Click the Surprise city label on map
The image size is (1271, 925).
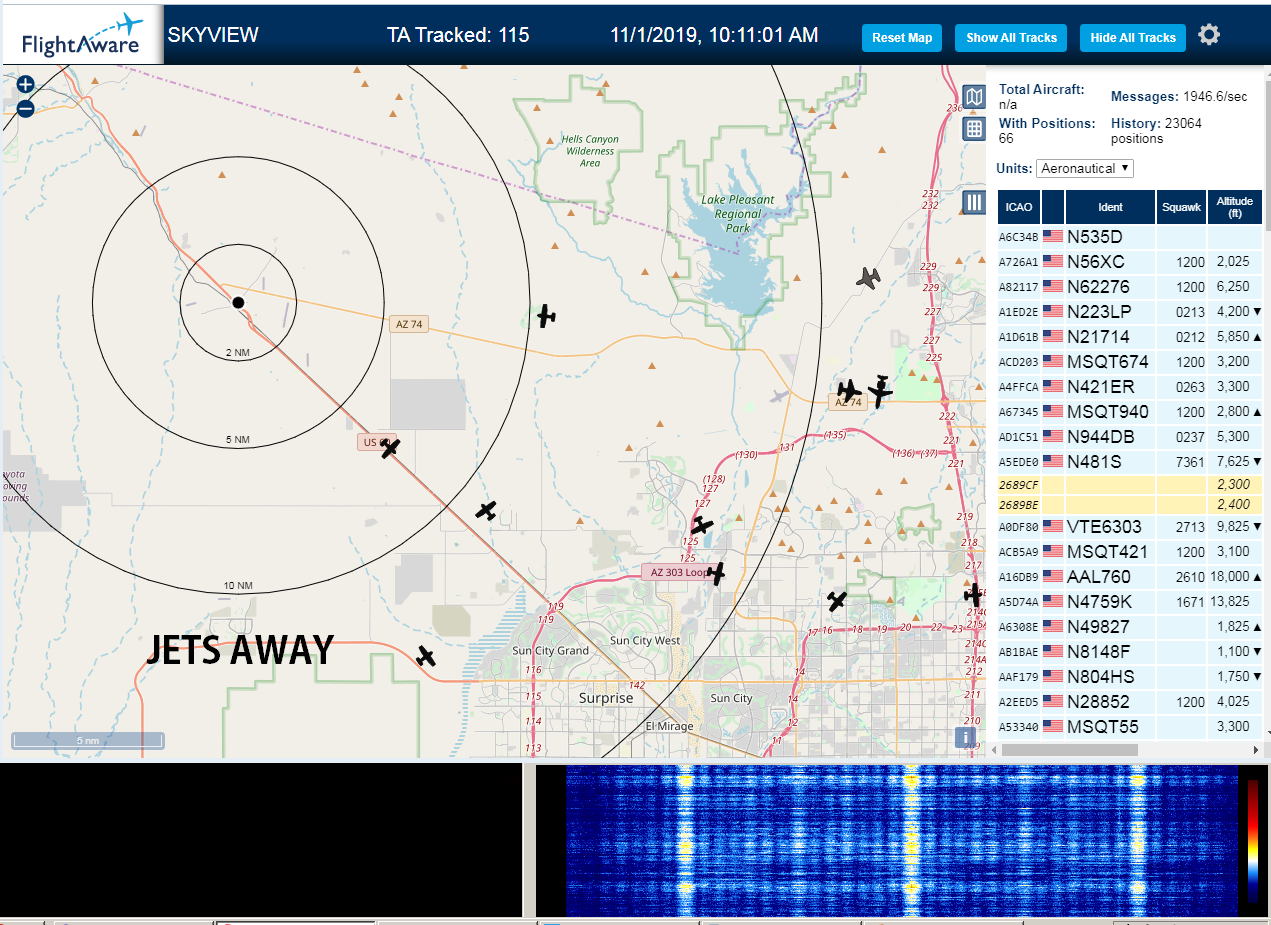pyautogui.click(x=606, y=698)
